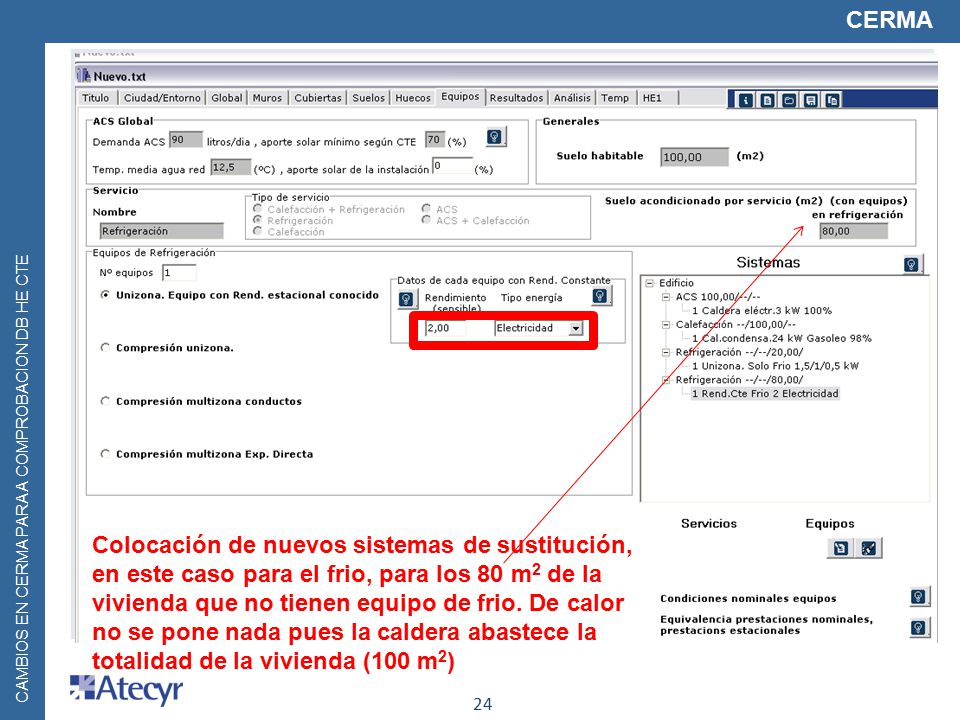Open the Electricidad energy type dropdown
This screenshot has height=720, width=960.
pos(576,329)
